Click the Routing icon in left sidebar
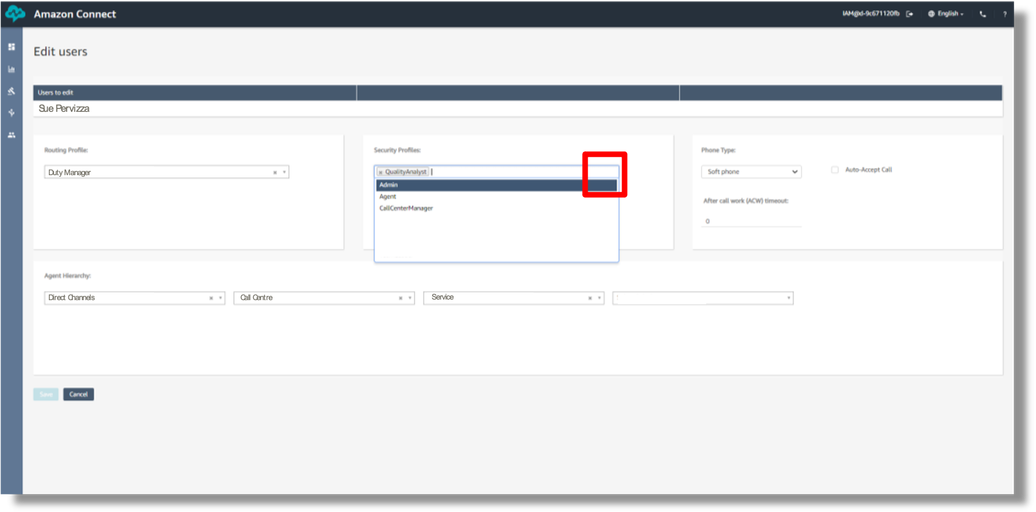 (11, 91)
